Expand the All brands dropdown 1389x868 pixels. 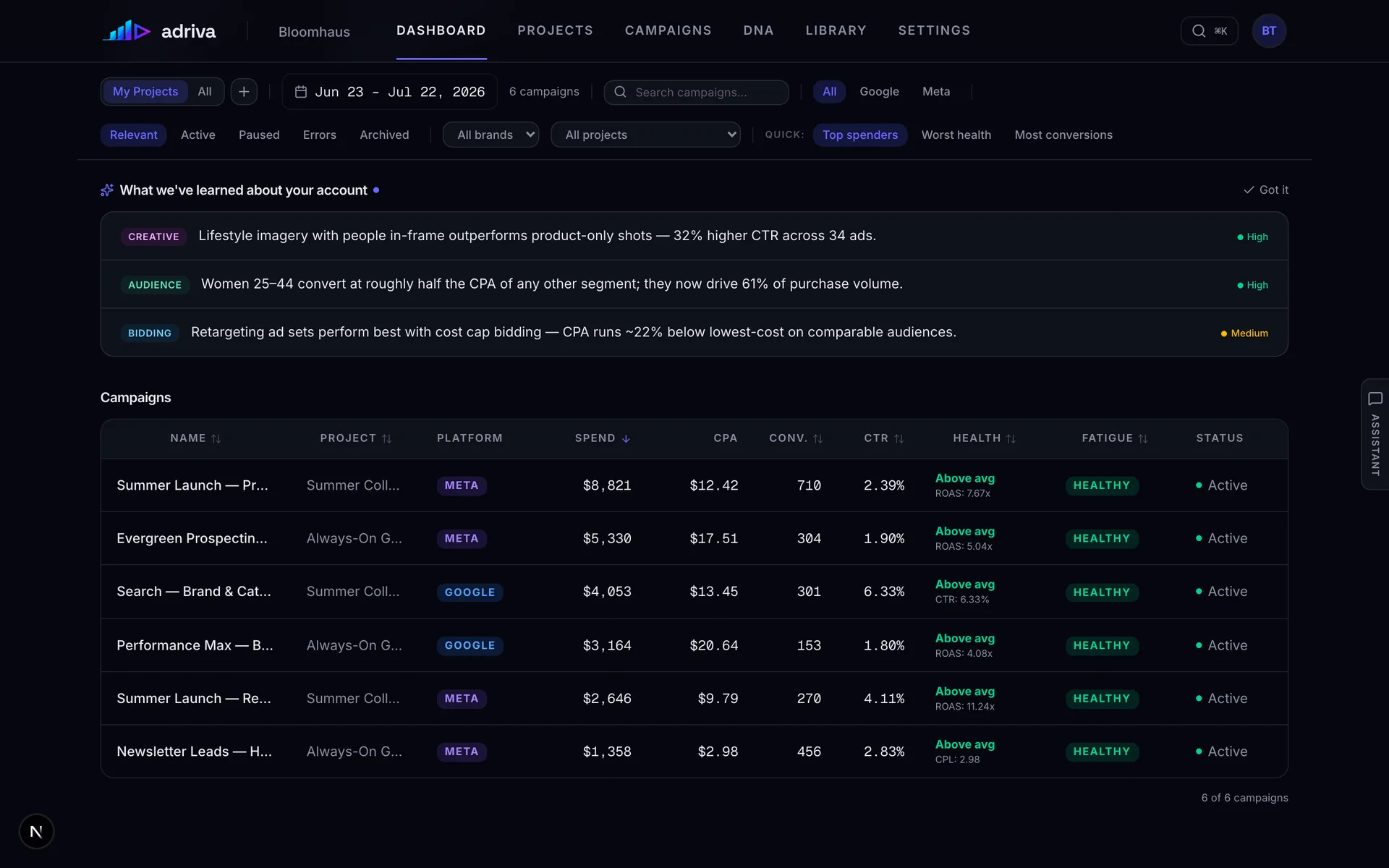click(491, 135)
